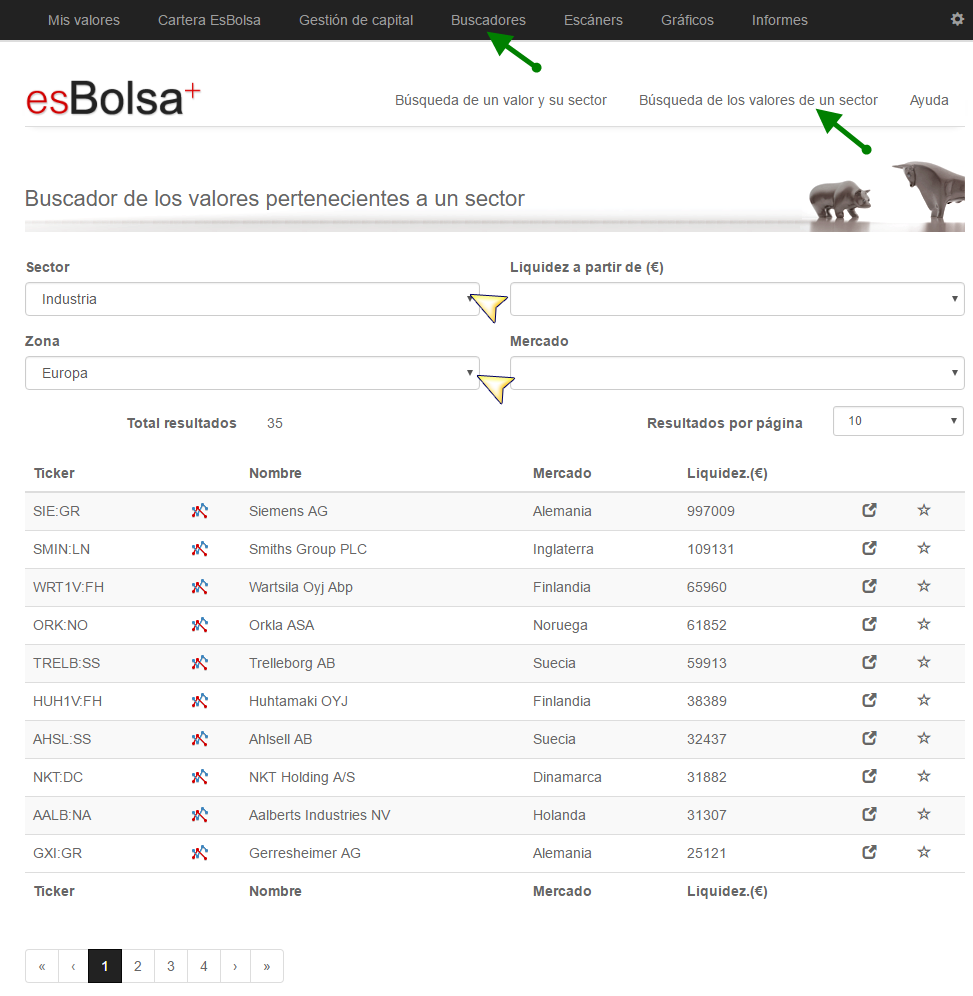Open external link icon for Smiths Group PLC

tap(869, 548)
